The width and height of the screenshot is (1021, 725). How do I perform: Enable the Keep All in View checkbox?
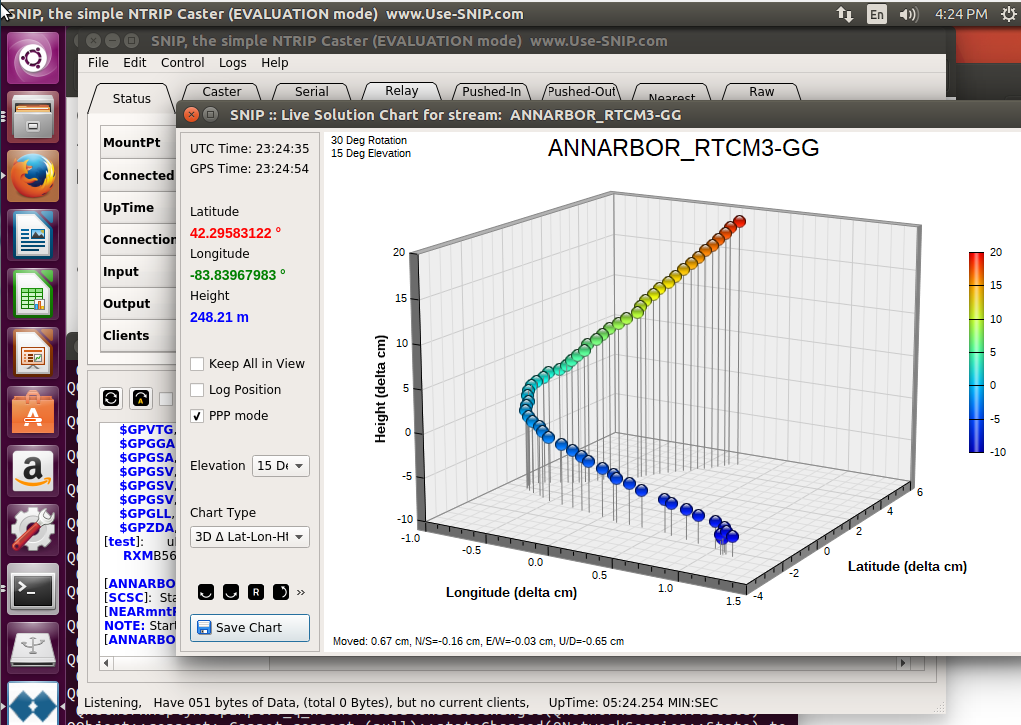pyautogui.click(x=197, y=364)
